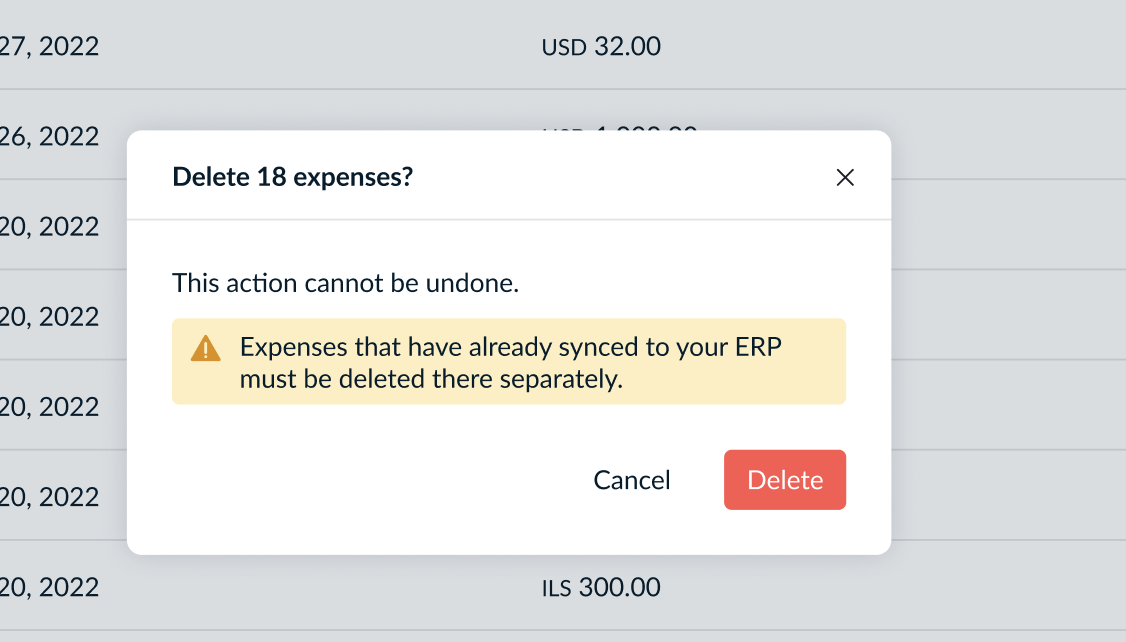Click the "20, 2022" date just above the ILS row
1126x642 pixels.
pos(49,497)
